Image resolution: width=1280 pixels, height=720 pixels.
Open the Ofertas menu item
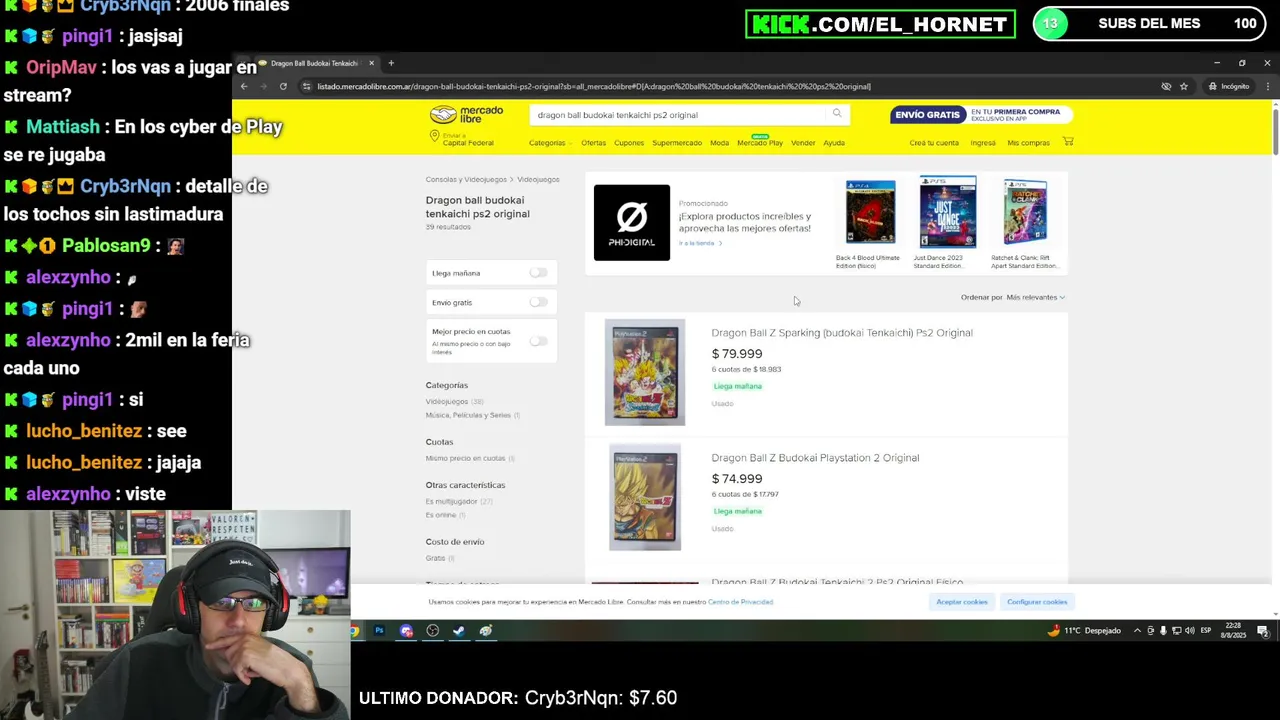coord(594,143)
